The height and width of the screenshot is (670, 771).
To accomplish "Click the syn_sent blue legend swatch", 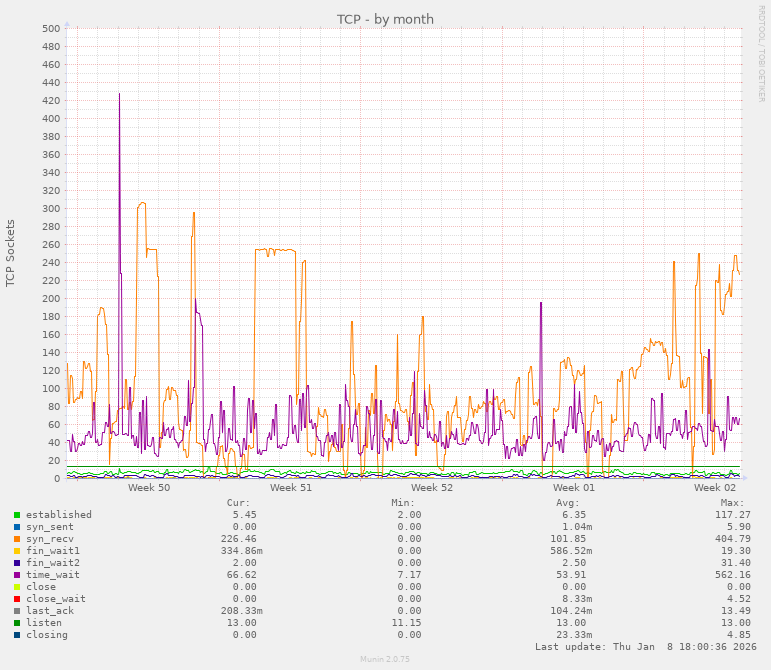I will [17, 527].
